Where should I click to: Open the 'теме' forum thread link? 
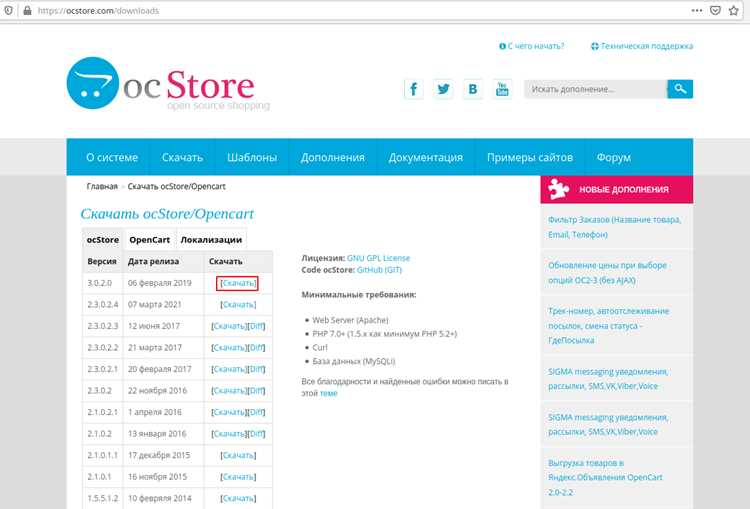point(329,393)
